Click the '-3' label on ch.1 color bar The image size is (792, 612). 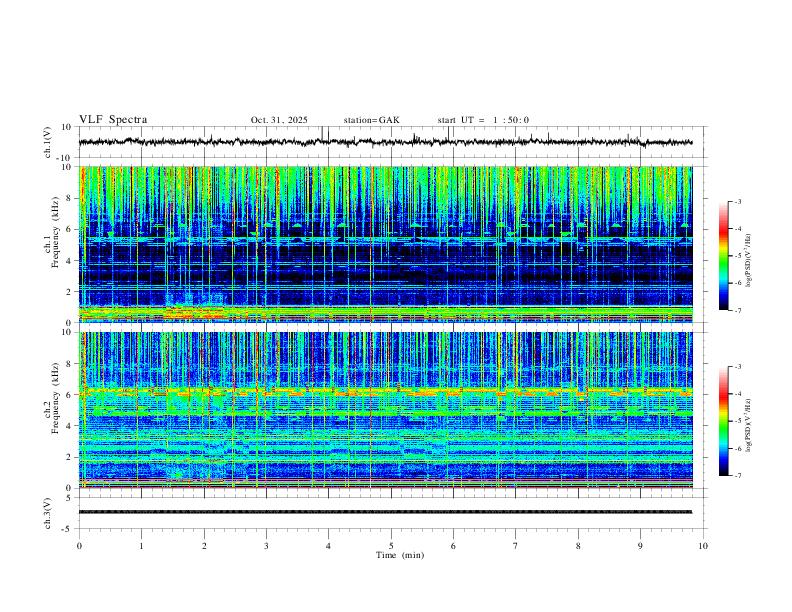coord(737,201)
